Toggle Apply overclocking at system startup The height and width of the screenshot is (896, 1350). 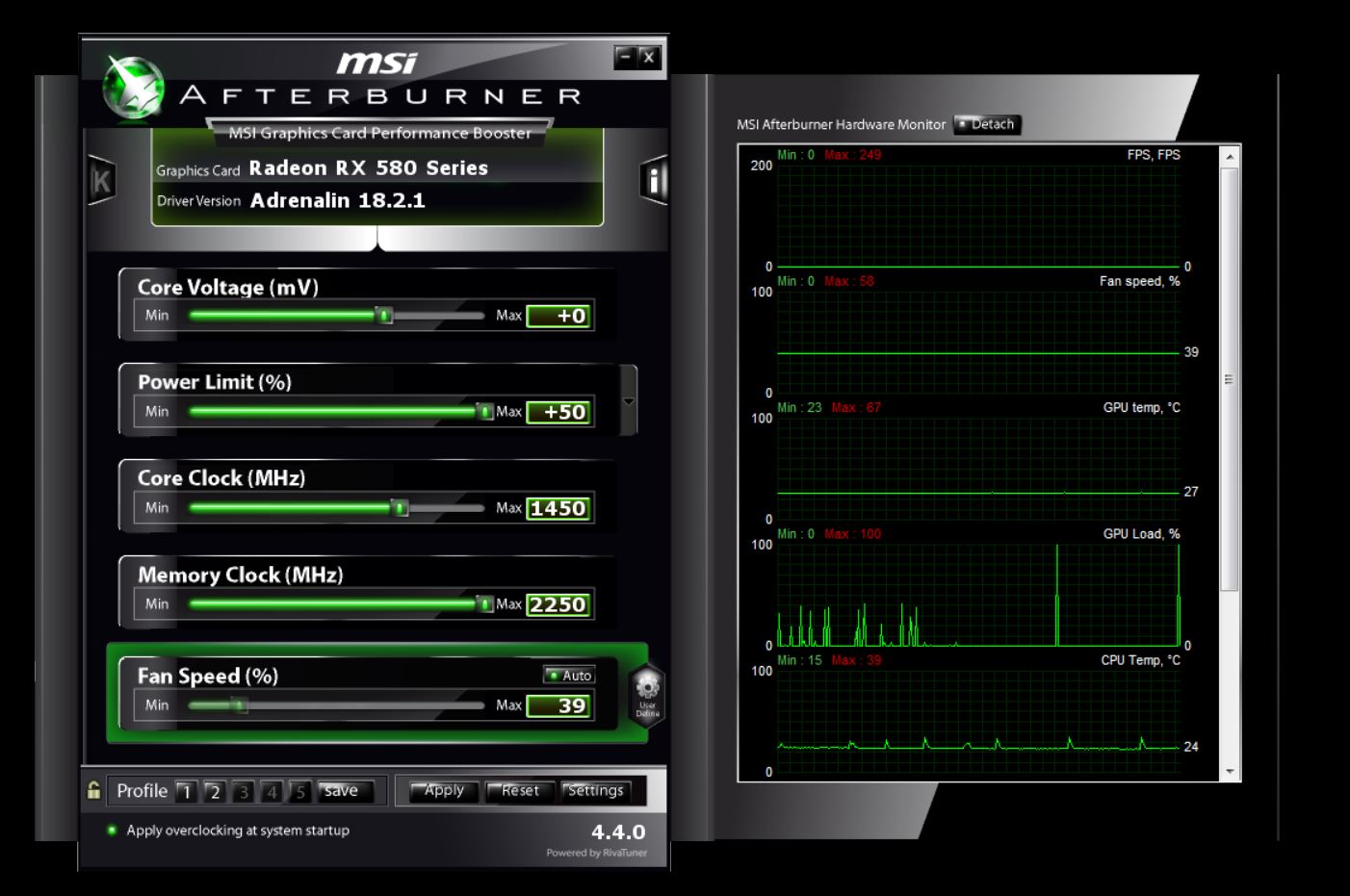click(x=229, y=830)
